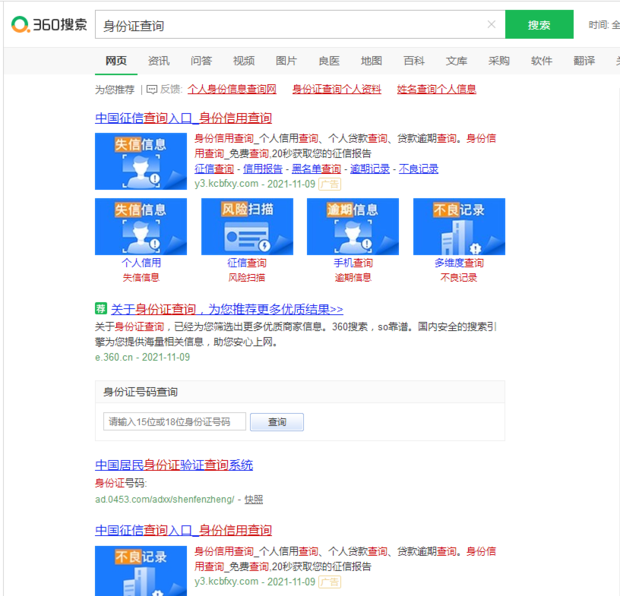Open the 地图 tab
Image resolution: width=620 pixels, height=596 pixels.
pyautogui.click(x=371, y=61)
